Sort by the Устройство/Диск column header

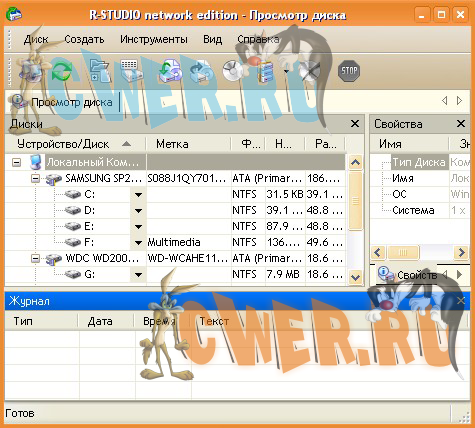pyautogui.click(x=75, y=144)
